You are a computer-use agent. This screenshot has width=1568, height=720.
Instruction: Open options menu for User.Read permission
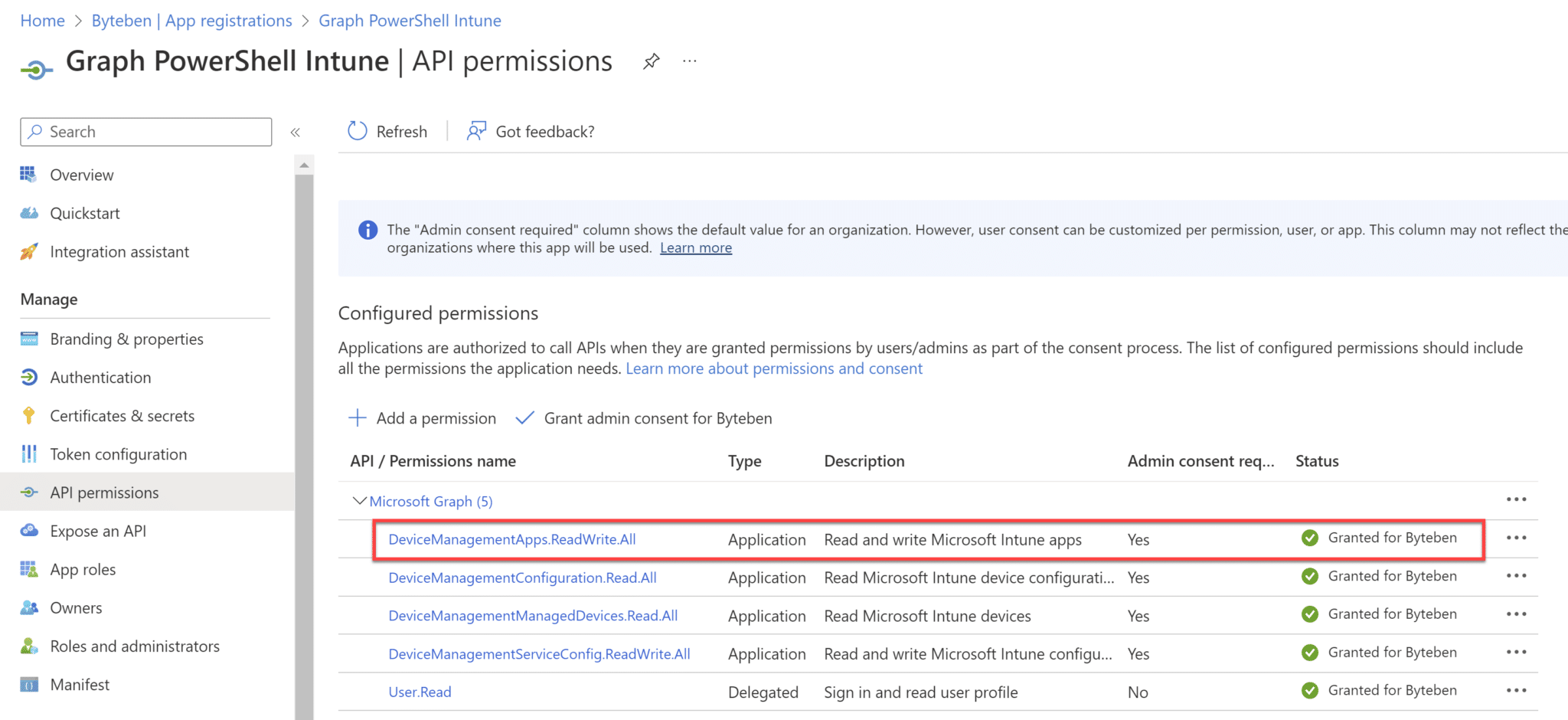tap(1517, 690)
